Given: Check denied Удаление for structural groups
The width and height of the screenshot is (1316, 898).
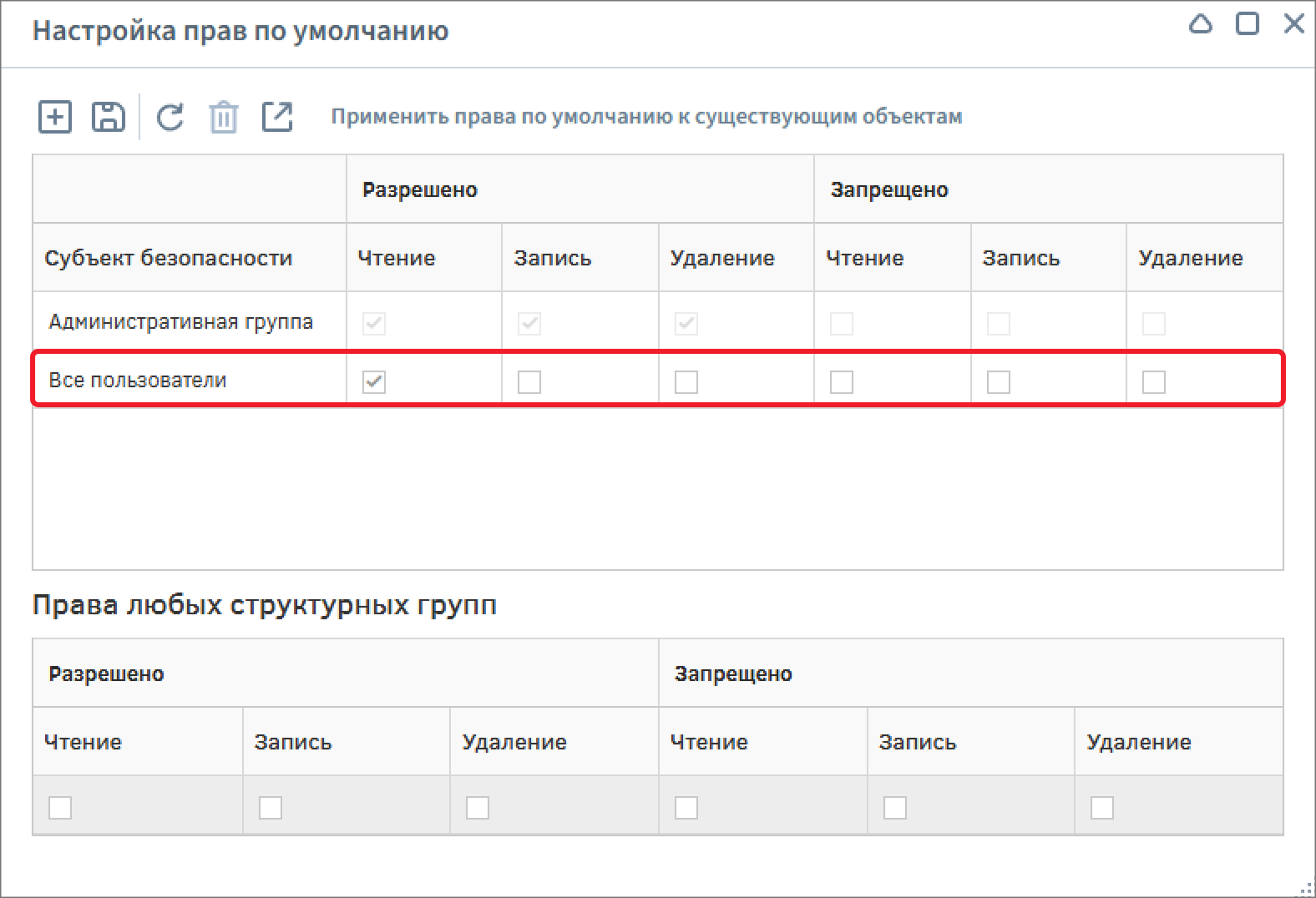Looking at the screenshot, I should click(1102, 808).
